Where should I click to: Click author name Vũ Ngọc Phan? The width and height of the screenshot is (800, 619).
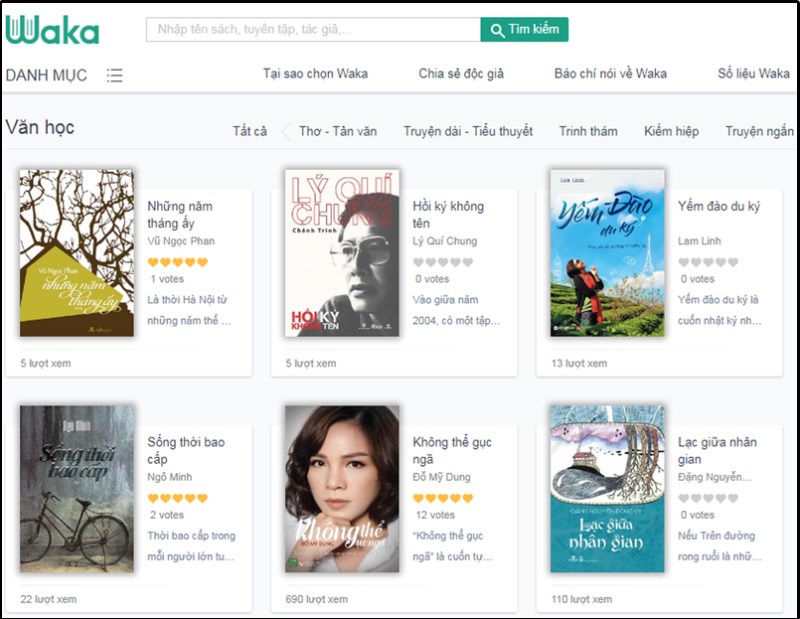(181, 241)
